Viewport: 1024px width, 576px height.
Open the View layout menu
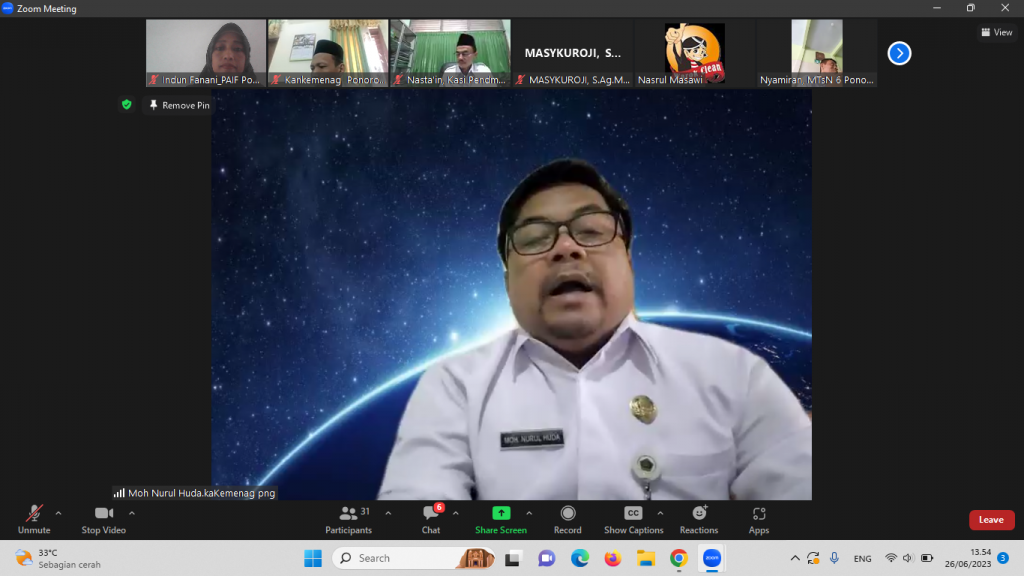(x=997, y=32)
